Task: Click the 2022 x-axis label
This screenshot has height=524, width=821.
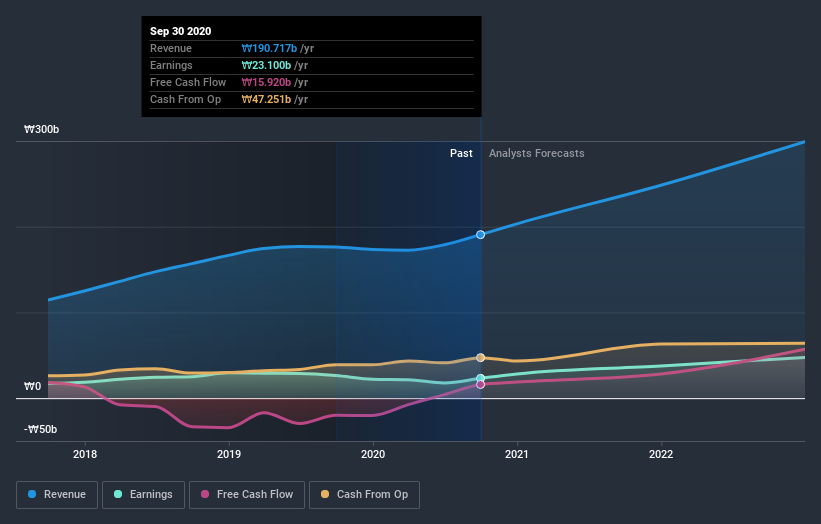Action: (661, 454)
